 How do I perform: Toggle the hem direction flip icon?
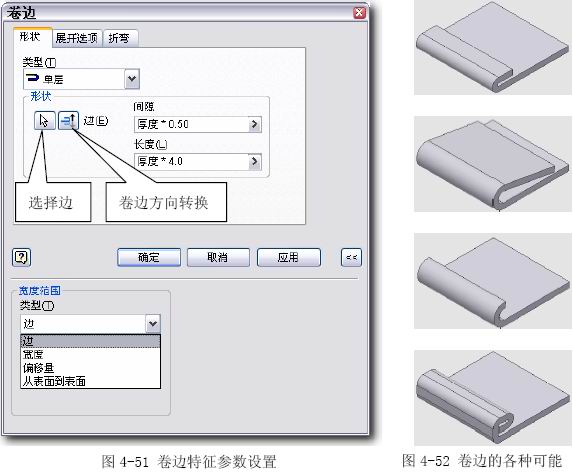(68, 121)
